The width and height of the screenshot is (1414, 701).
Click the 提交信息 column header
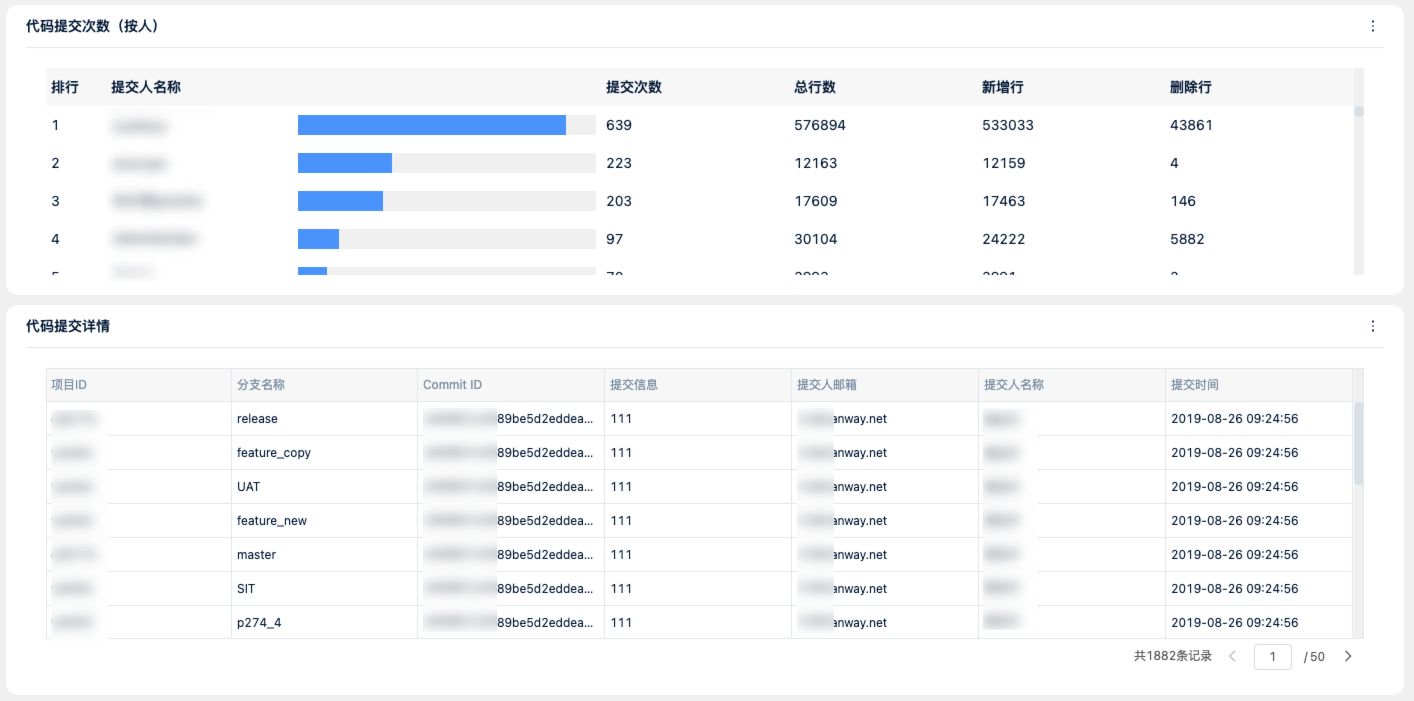click(698, 385)
